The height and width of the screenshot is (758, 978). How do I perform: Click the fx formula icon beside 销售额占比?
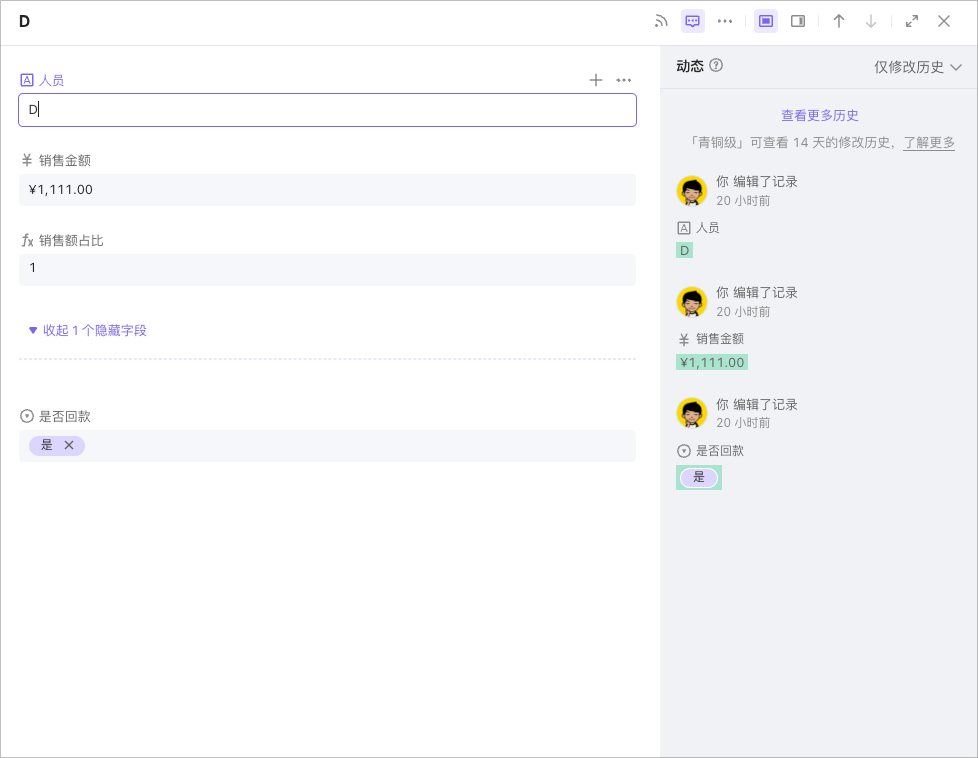click(25, 240)
